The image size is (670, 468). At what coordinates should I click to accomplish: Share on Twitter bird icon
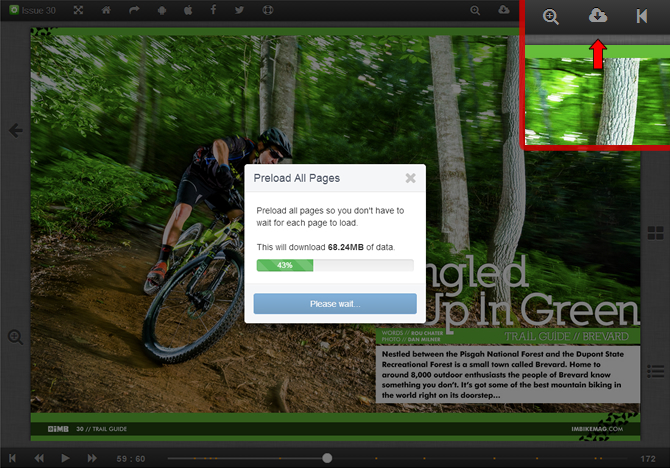click(239, 10)
